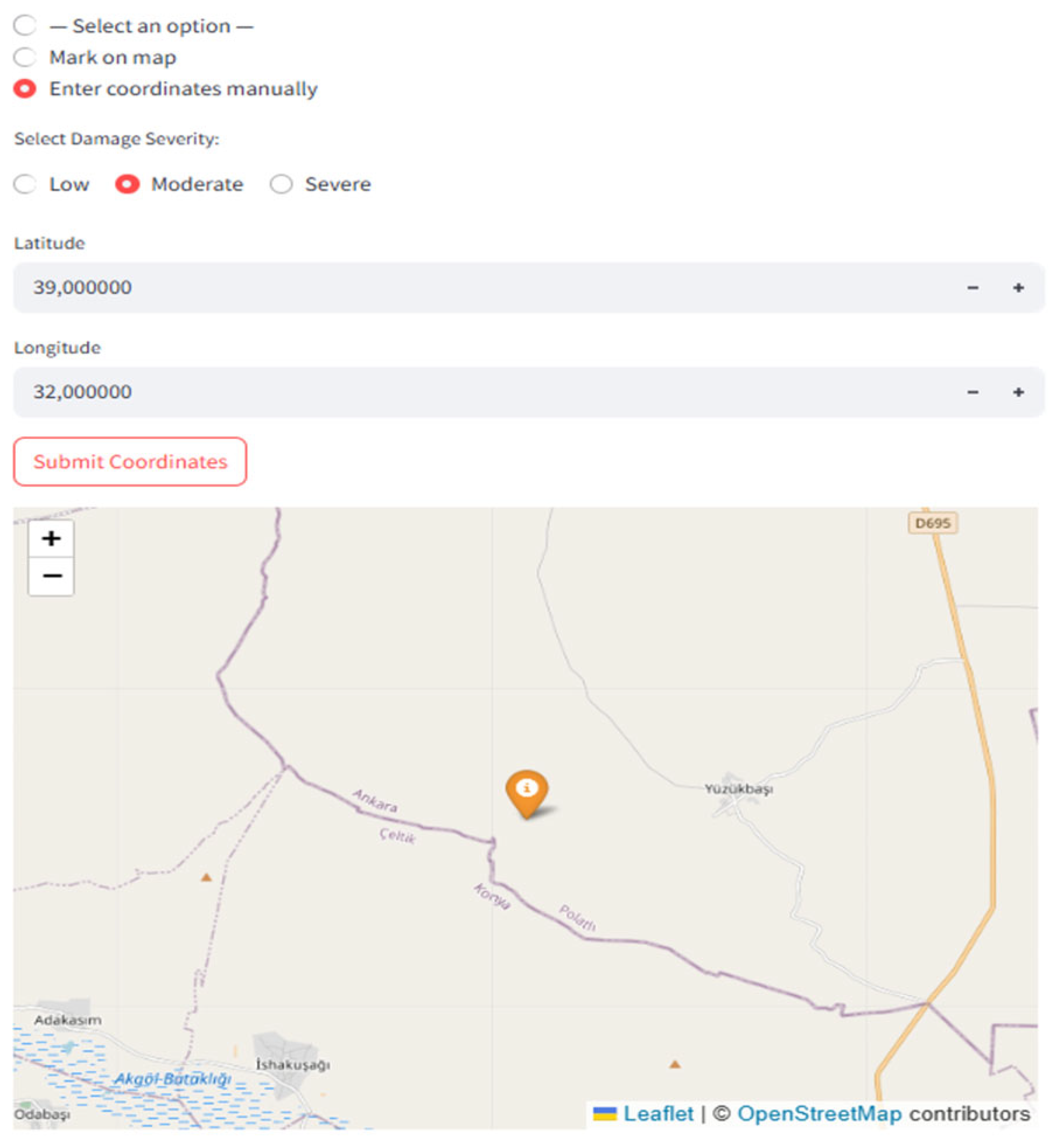The width and height of the screenshot is (1053, 1148).
Task: Increase longitude with plus stepper
Action: pos(1018,392)
